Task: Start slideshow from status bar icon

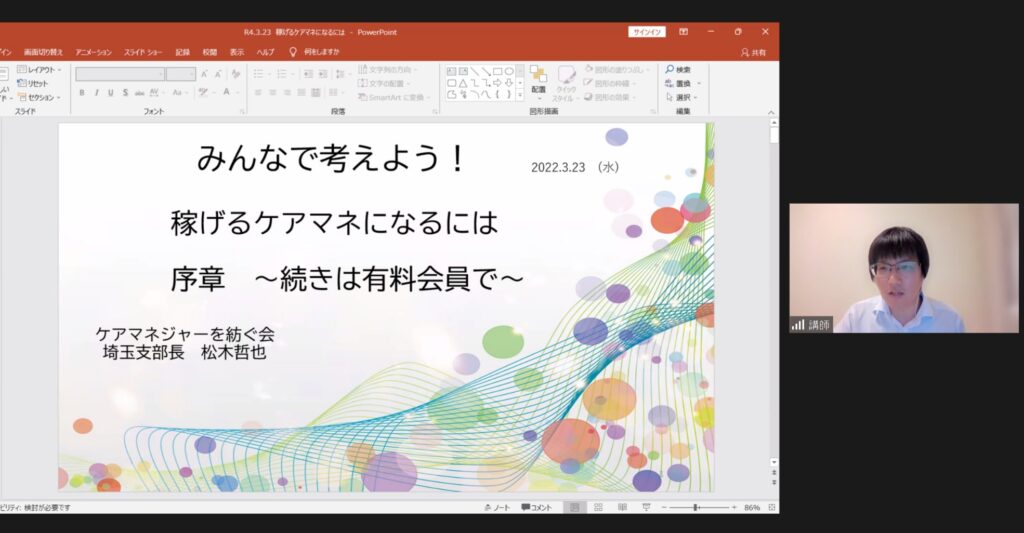Action: 645,507
